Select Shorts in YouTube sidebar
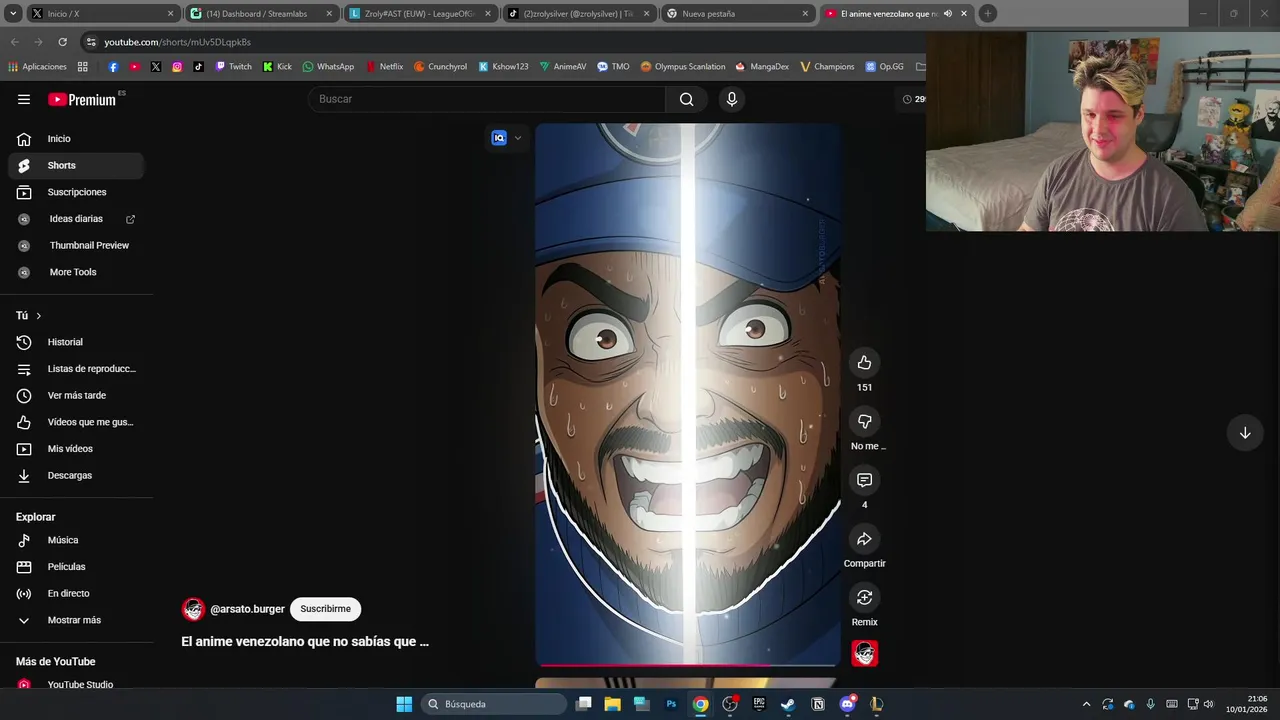Image resolution: width=1280 pixels, height=720 pixels. pyautogui.click(x=76, y=165)
